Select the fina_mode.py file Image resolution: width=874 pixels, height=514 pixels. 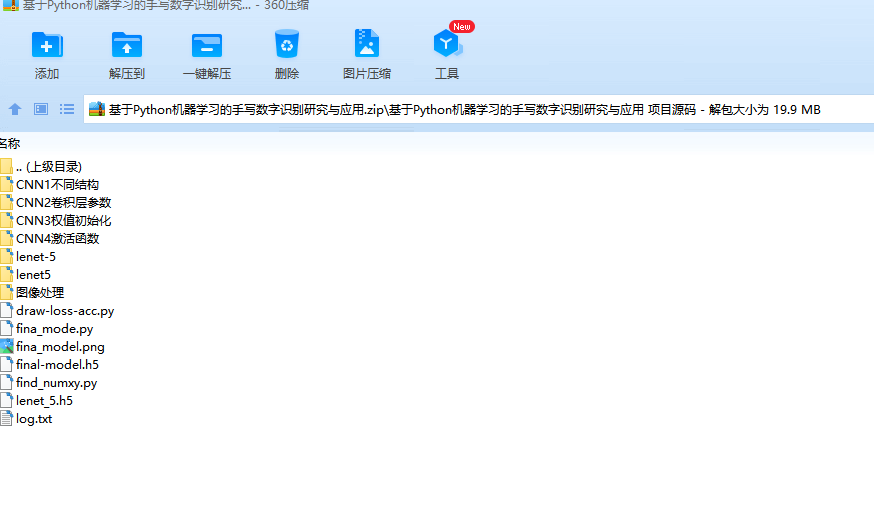click(x=47, y=329)
